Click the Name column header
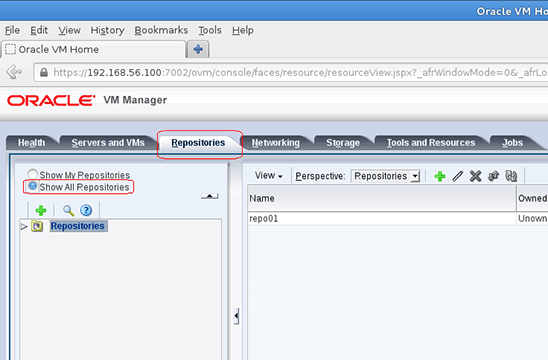The height and width of the screenshot is (360, 548). click(382, 198)
